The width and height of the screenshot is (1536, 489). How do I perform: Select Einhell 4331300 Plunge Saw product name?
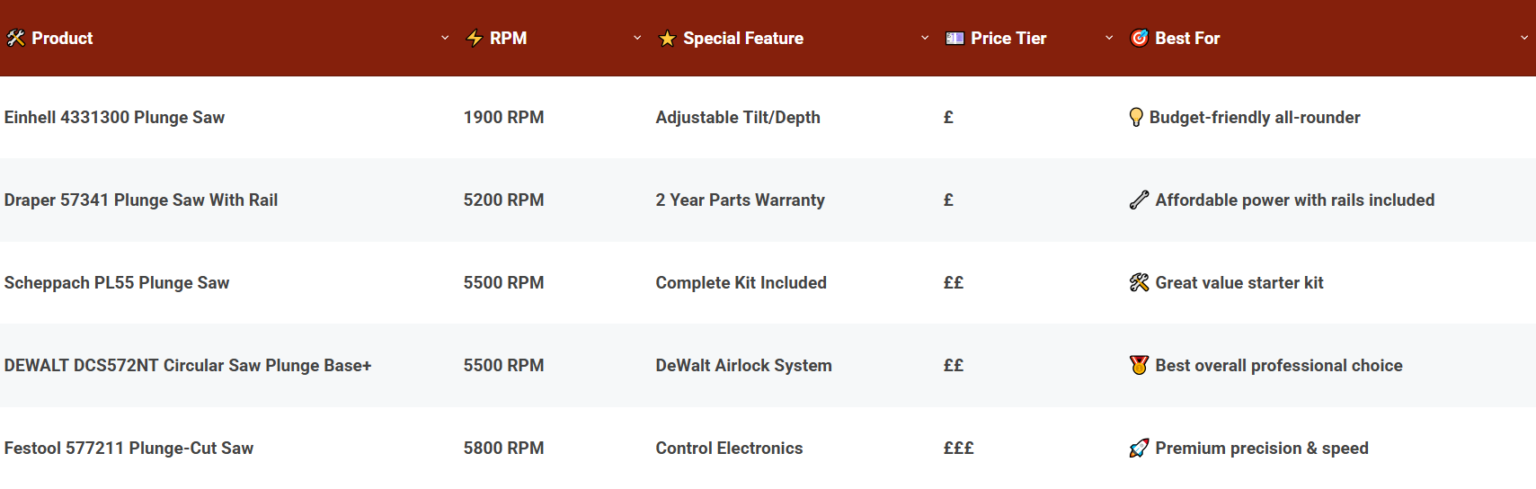point(114,117)
